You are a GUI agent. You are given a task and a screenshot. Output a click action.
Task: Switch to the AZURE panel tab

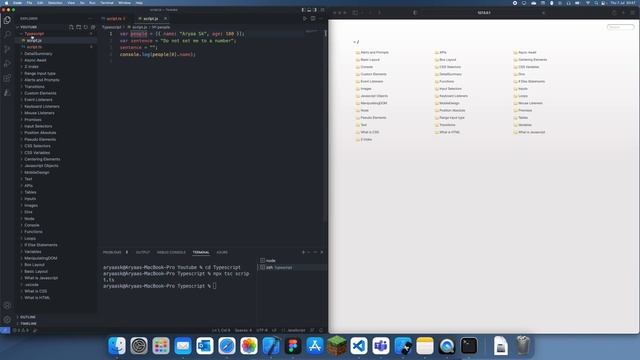tap(222, 252)
